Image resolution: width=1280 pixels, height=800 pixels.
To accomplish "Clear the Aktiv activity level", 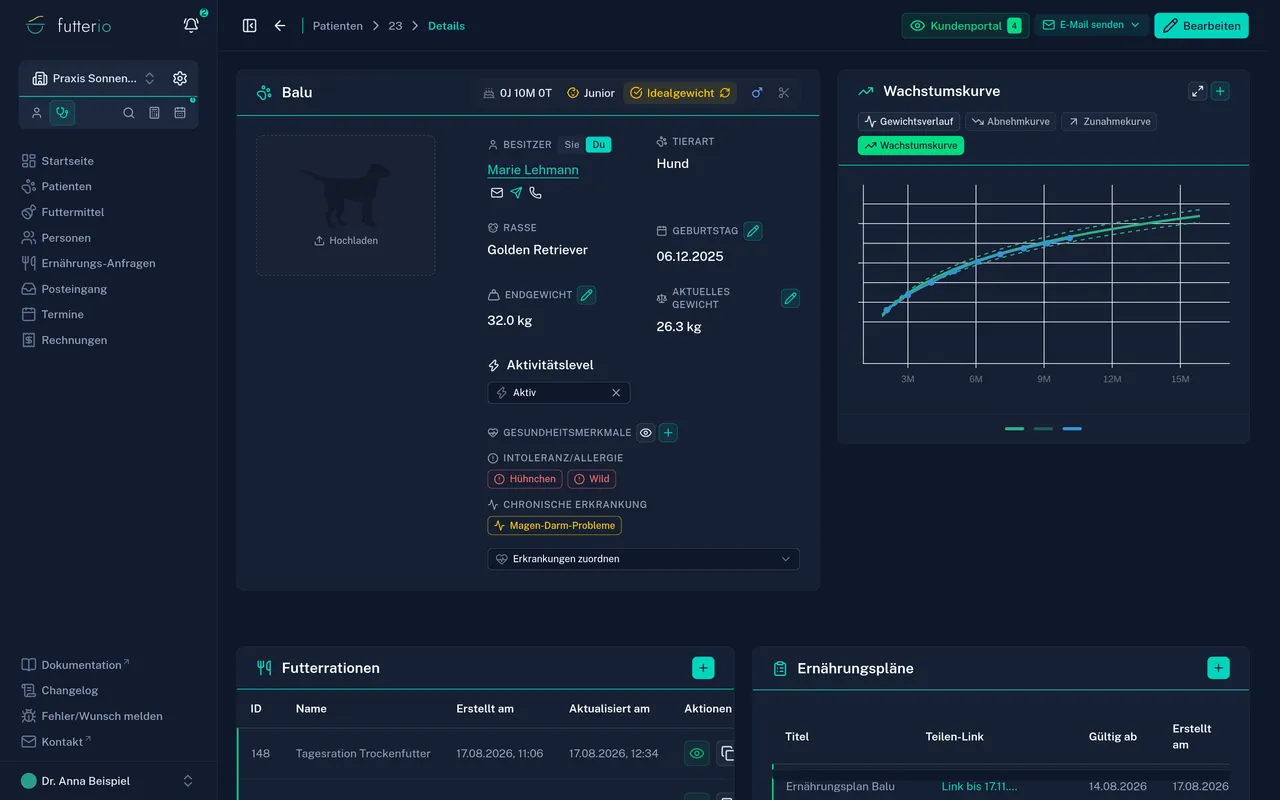I will pos(616,393).
